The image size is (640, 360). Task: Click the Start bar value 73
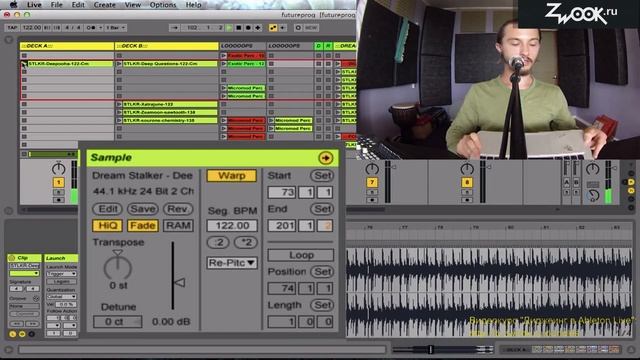tap(281, 192)
